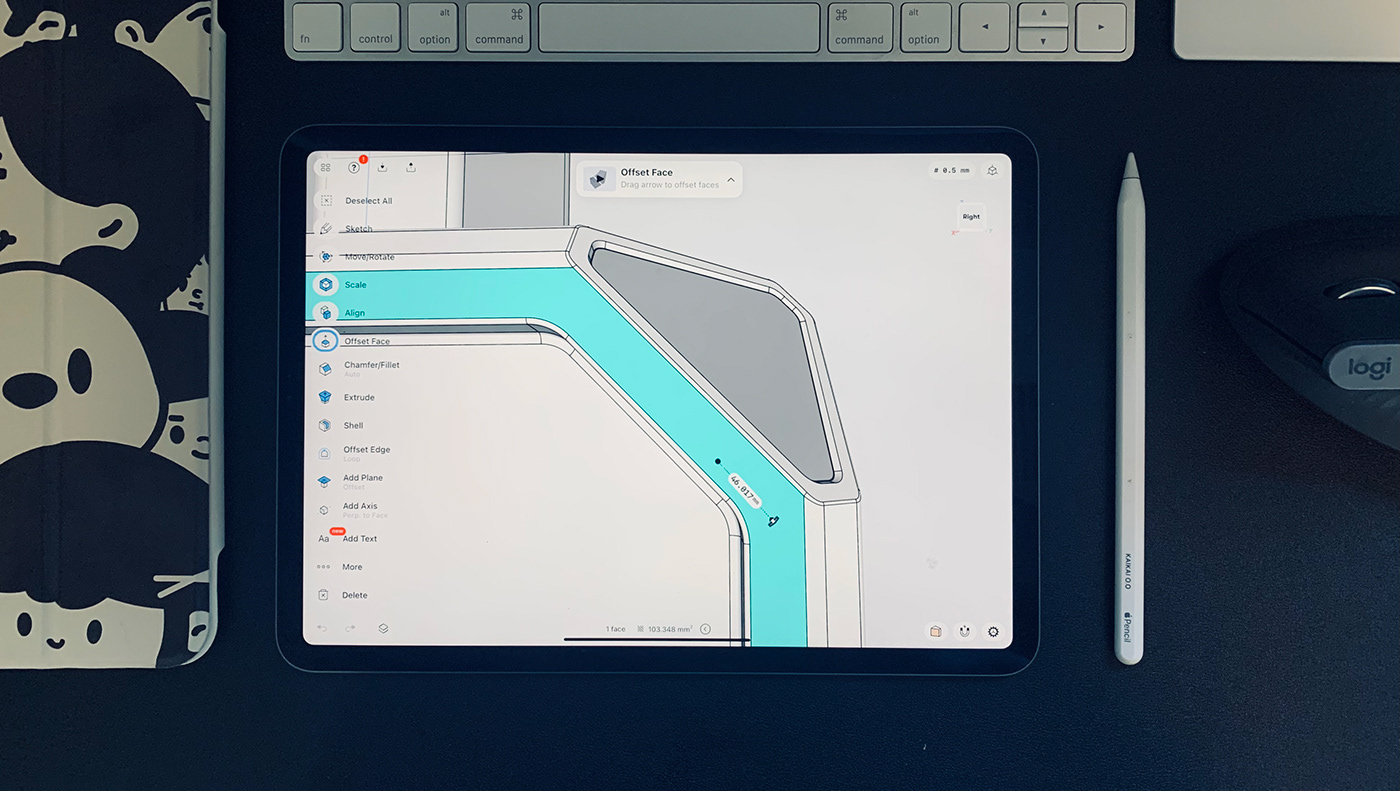The image size is (1400, 791).
Task: Open the 0.5 mm grid setting
Action: pyautogui.click(x=951, y=170)
